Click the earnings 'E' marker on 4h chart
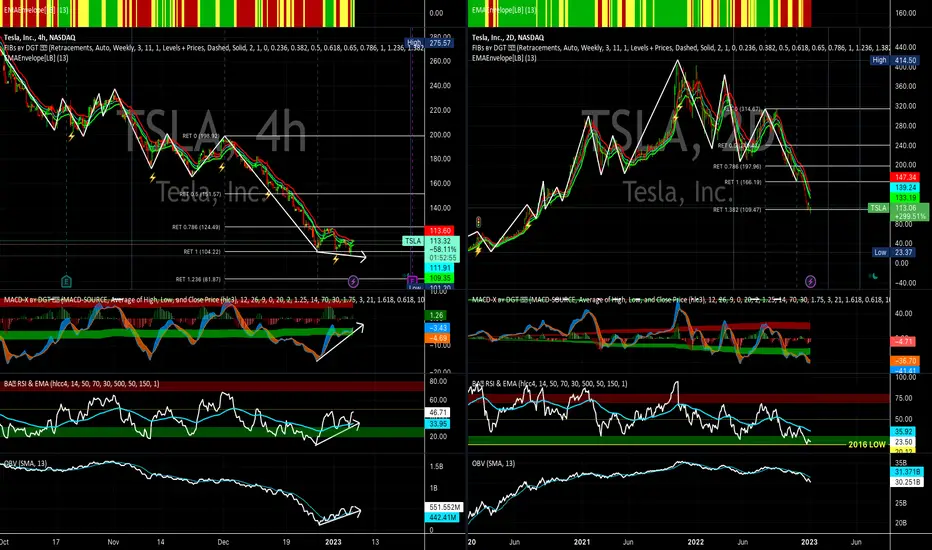Viewport: 932px width, 550px height. pos(67,281)
